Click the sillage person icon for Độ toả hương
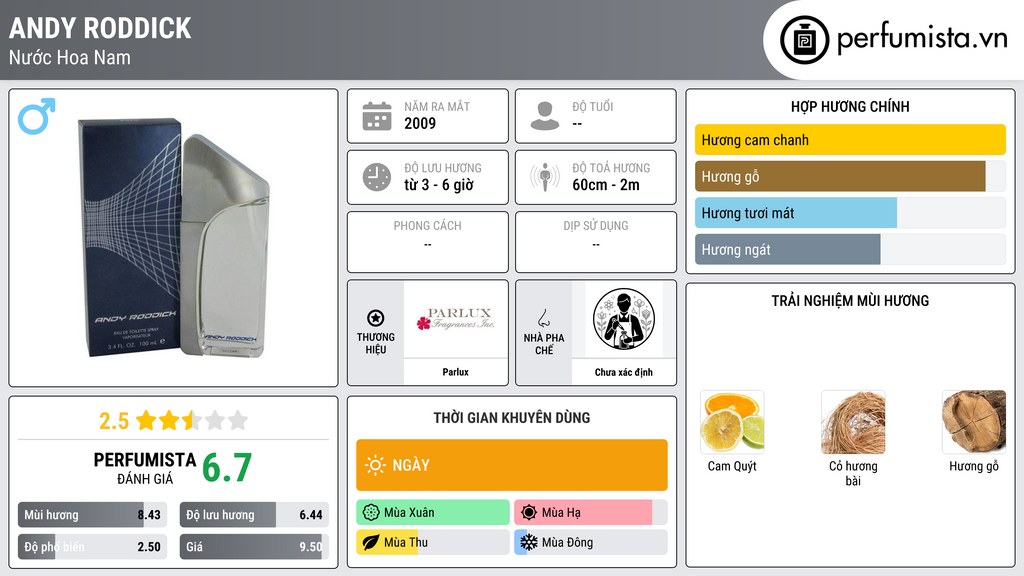 [x=545, y=177]
